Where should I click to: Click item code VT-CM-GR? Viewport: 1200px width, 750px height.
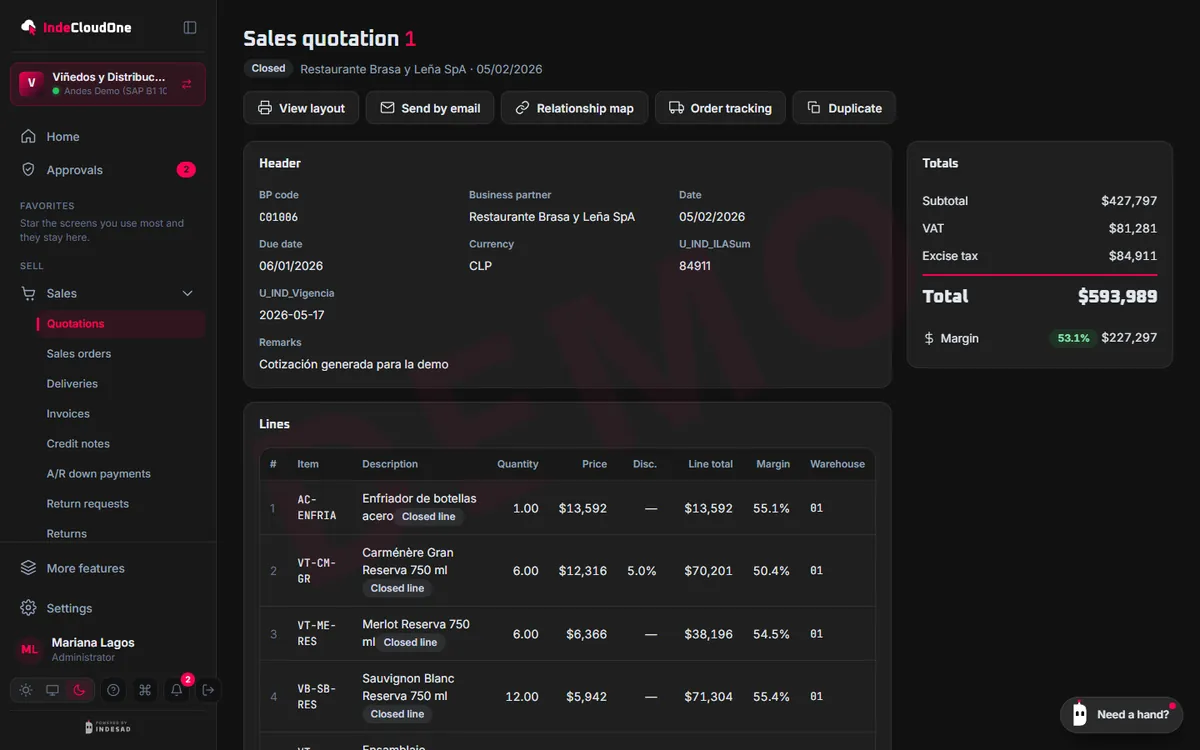[x=317, y=571]
